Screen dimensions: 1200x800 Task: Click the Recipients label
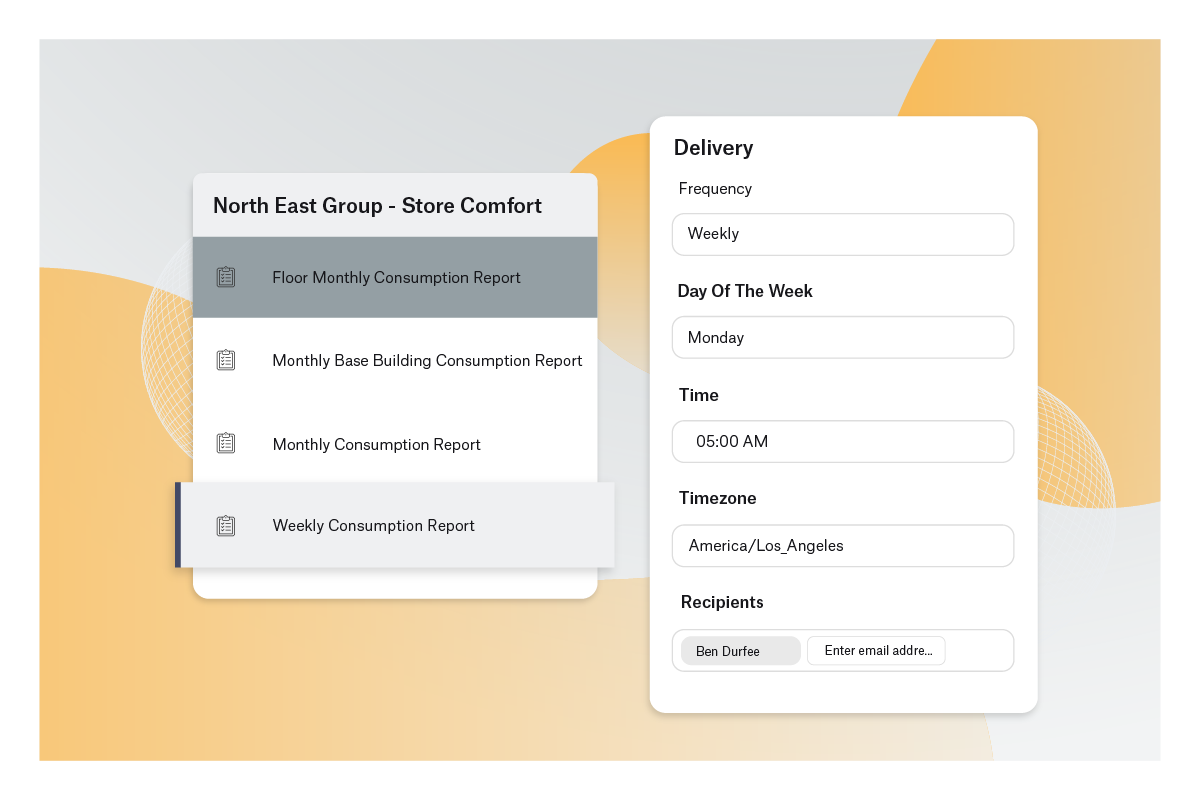(721, 602)
